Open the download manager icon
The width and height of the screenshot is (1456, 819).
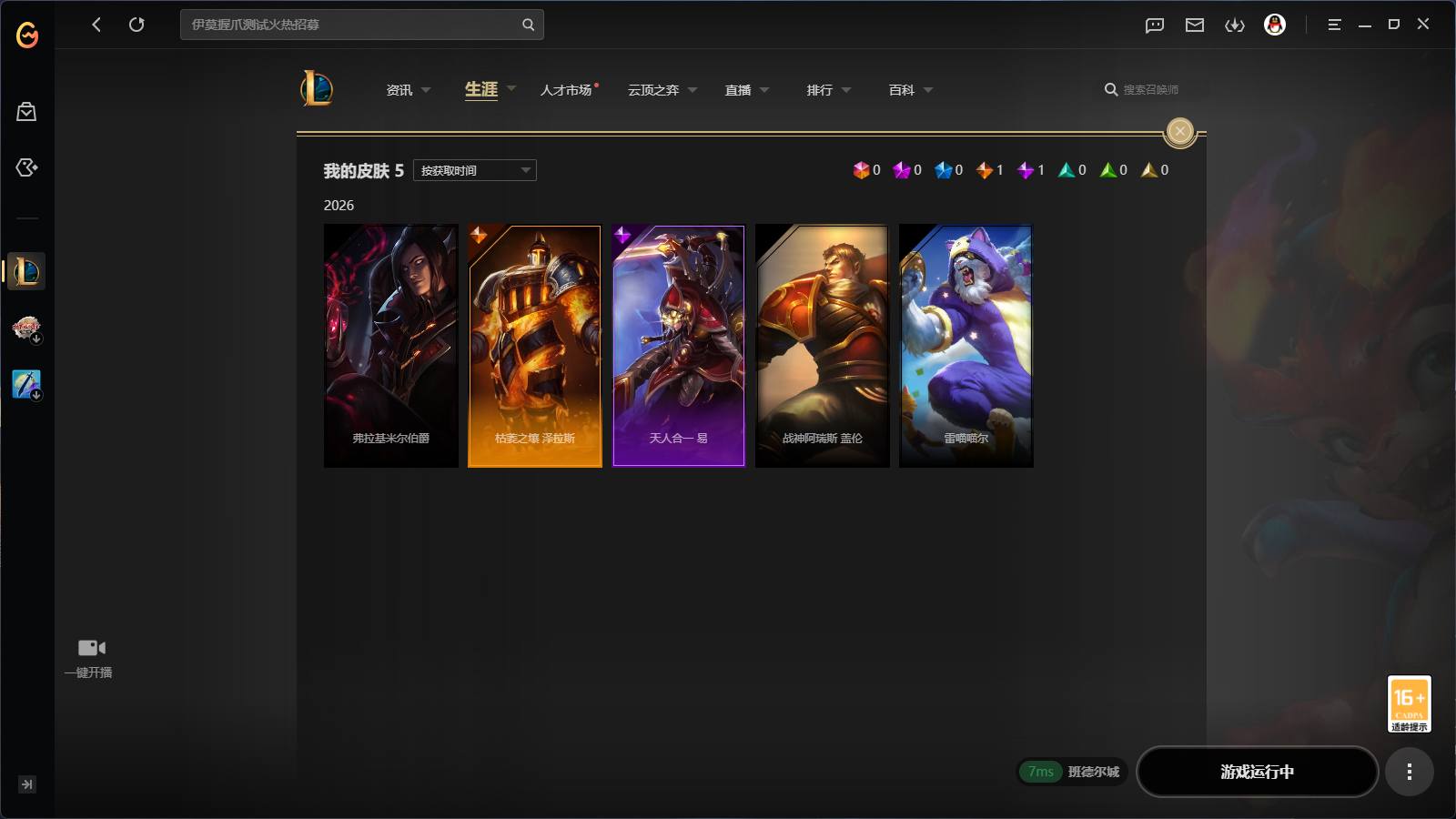tap(1235, 25)
